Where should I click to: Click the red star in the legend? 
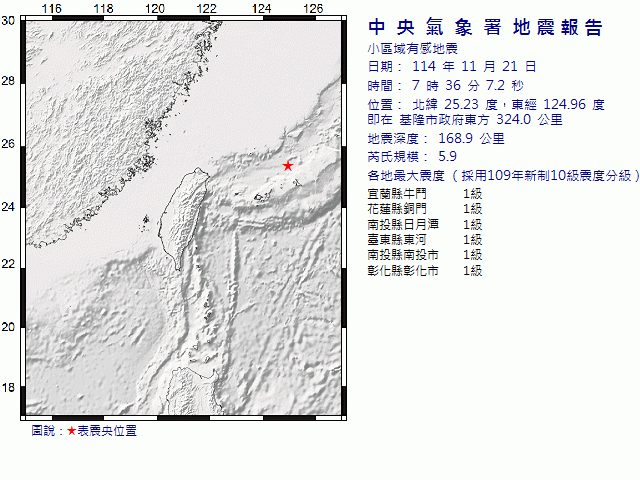point(71,431)
